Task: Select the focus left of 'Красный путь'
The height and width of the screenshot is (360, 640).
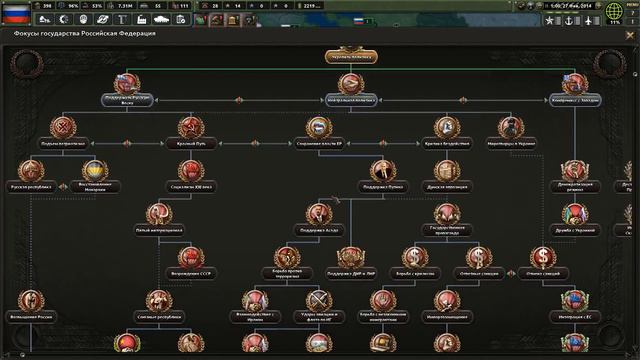Action: pyautogui.click(x=63, y=133)
